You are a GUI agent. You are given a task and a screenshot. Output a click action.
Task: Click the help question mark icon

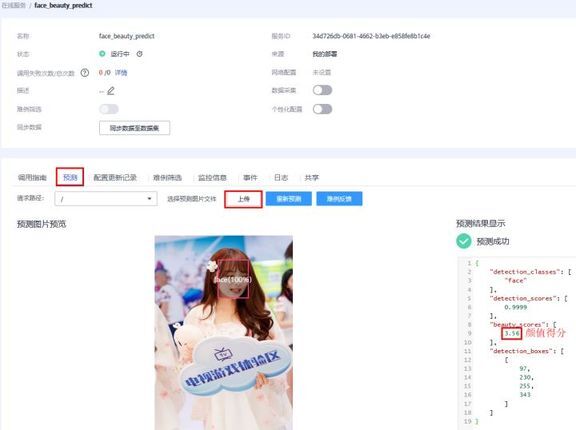(85, 73)
